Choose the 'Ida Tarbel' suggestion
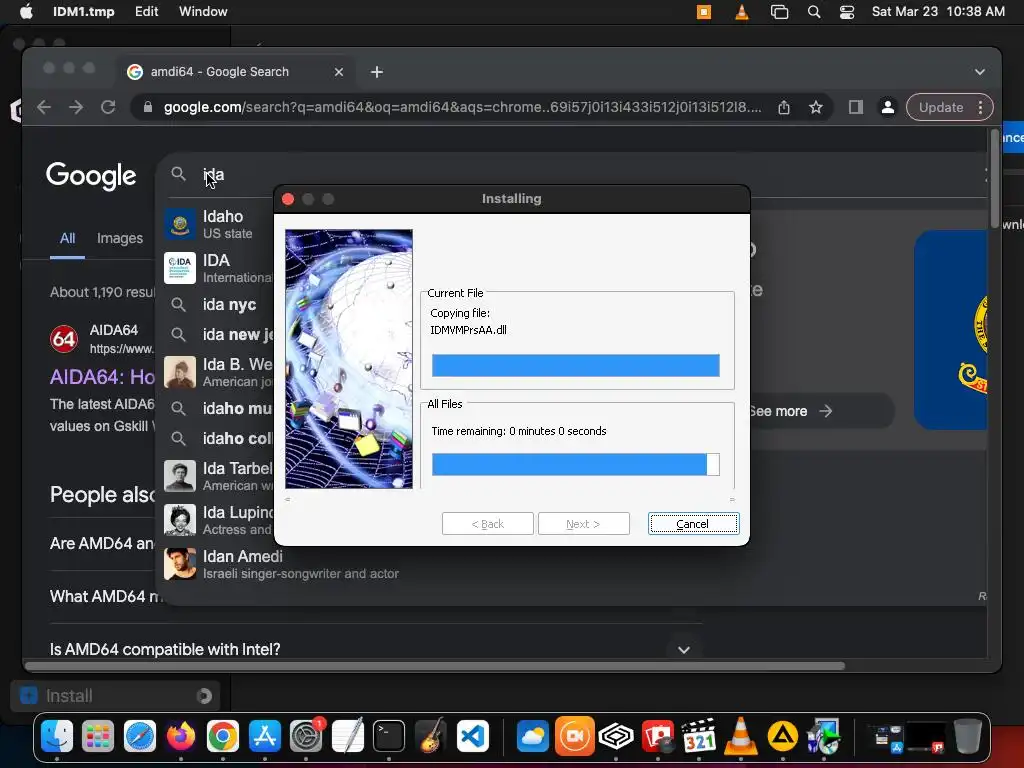1024x768 pixels. tap(219, 475)
